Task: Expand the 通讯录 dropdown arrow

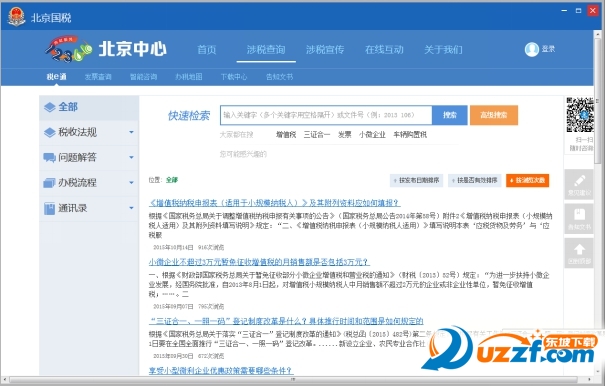Action: click(x=131, y=208)
